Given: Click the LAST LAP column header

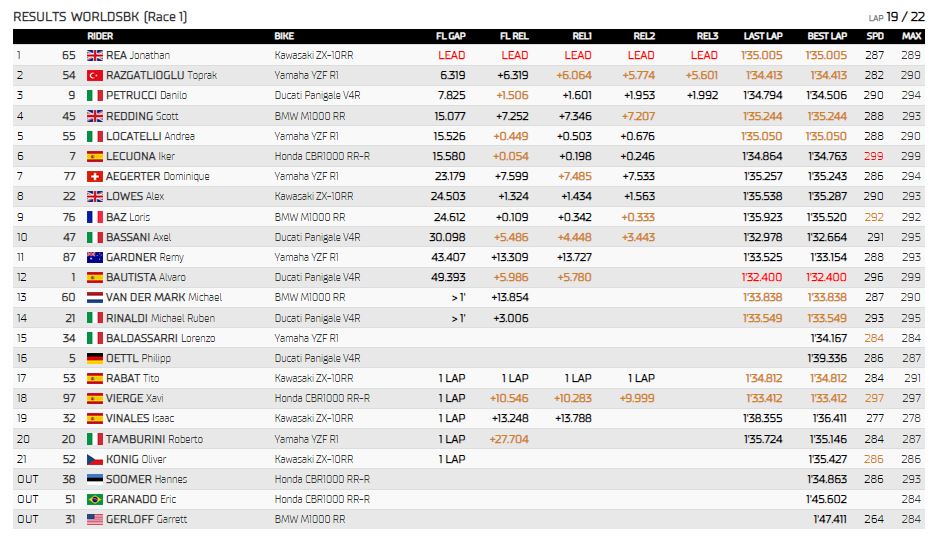Looking at the screenshot, I should click(763, 36).
